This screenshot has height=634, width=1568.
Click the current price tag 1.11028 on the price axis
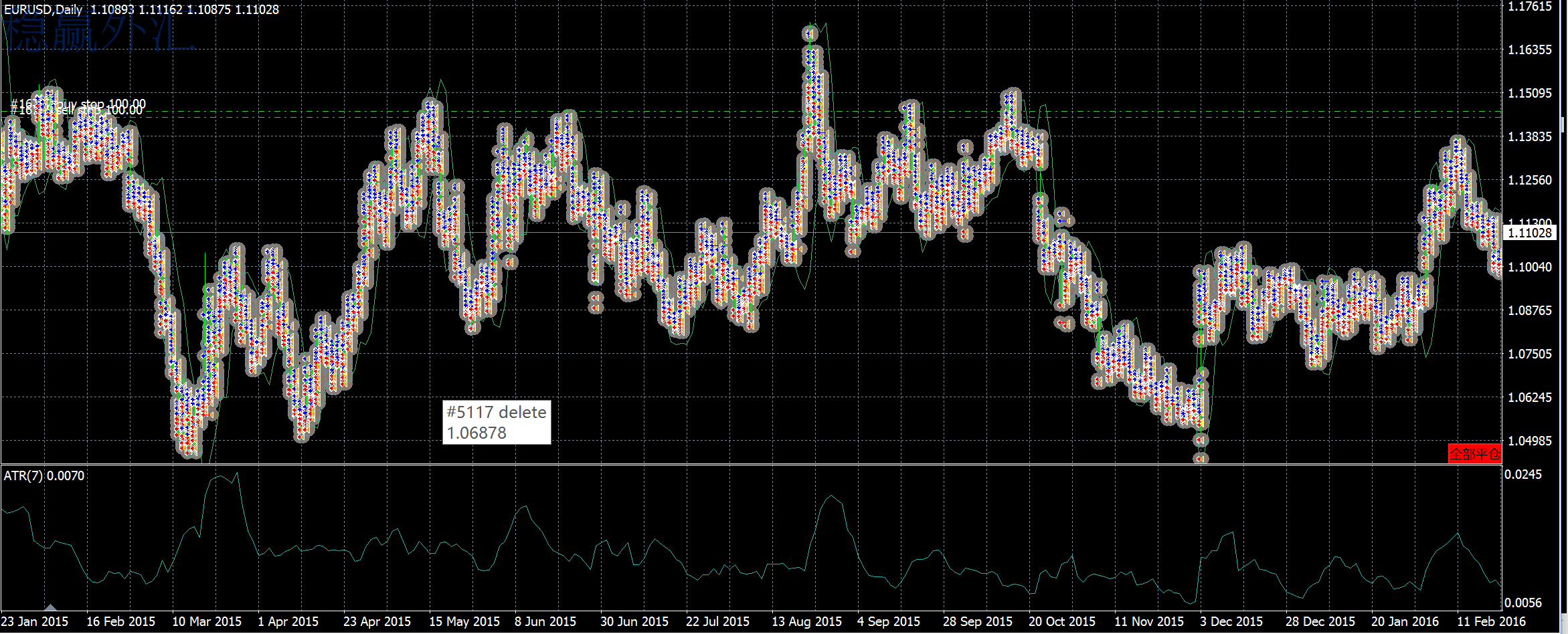[1530, 233]
